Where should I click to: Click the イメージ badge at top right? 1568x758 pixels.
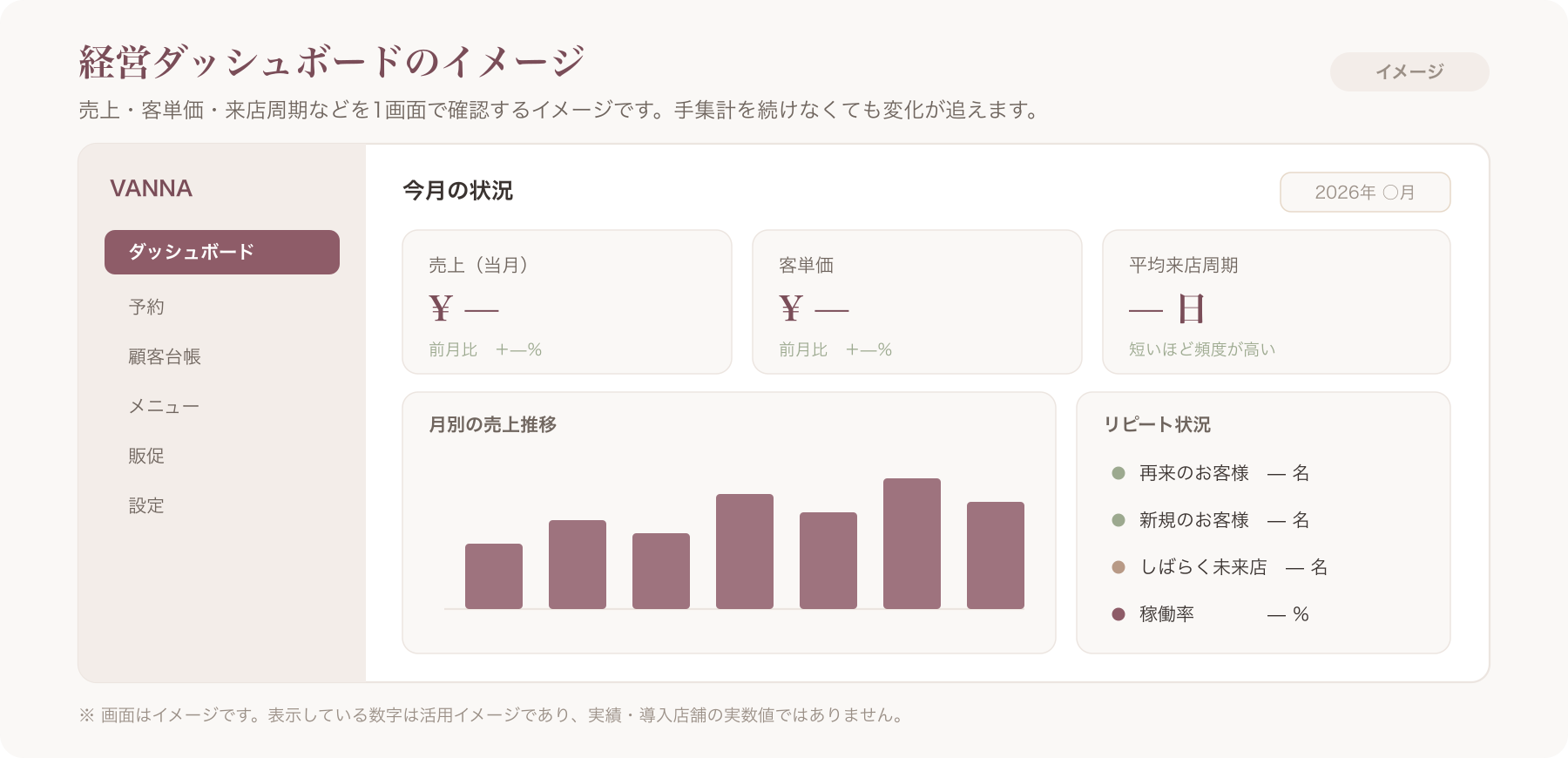[1409, 71]
